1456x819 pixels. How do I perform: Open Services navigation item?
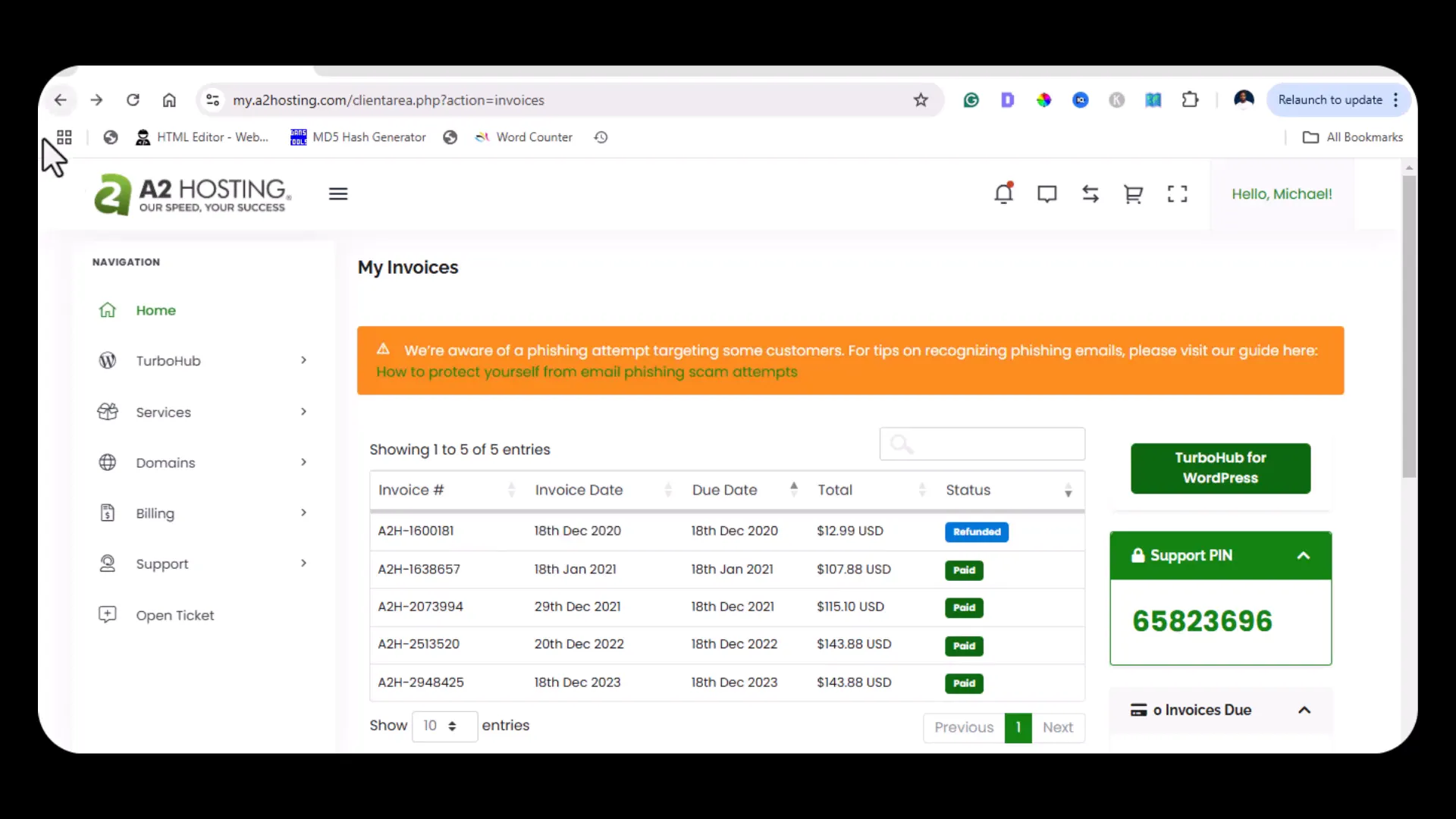tap(163, 412)
